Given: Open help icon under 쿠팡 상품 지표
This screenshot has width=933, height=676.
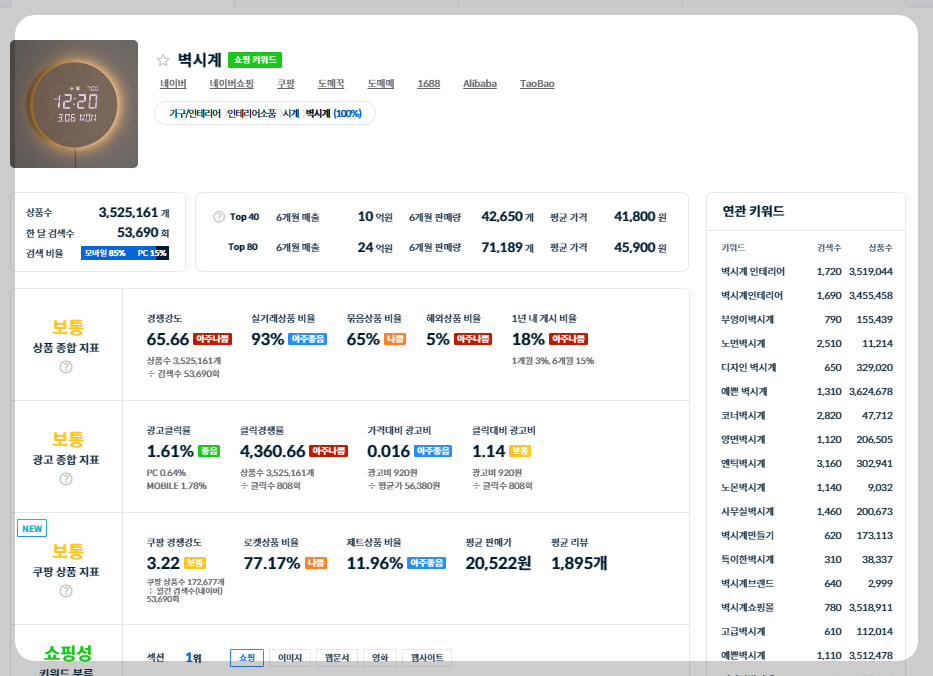Looking at the screenshot, I should [x=66, y=591].
